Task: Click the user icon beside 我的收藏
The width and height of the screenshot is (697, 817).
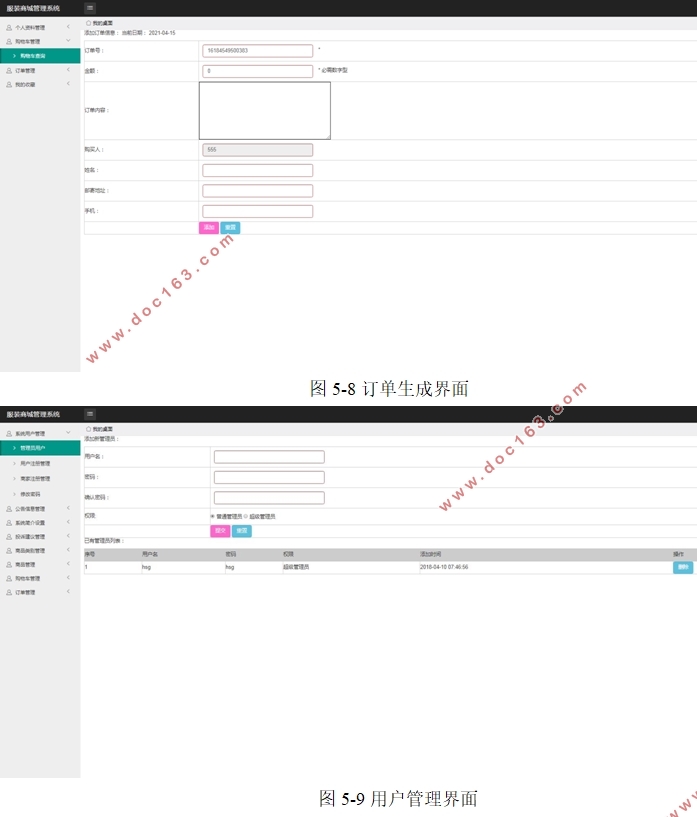Action: pyautogui.click(x=9, y=84)
